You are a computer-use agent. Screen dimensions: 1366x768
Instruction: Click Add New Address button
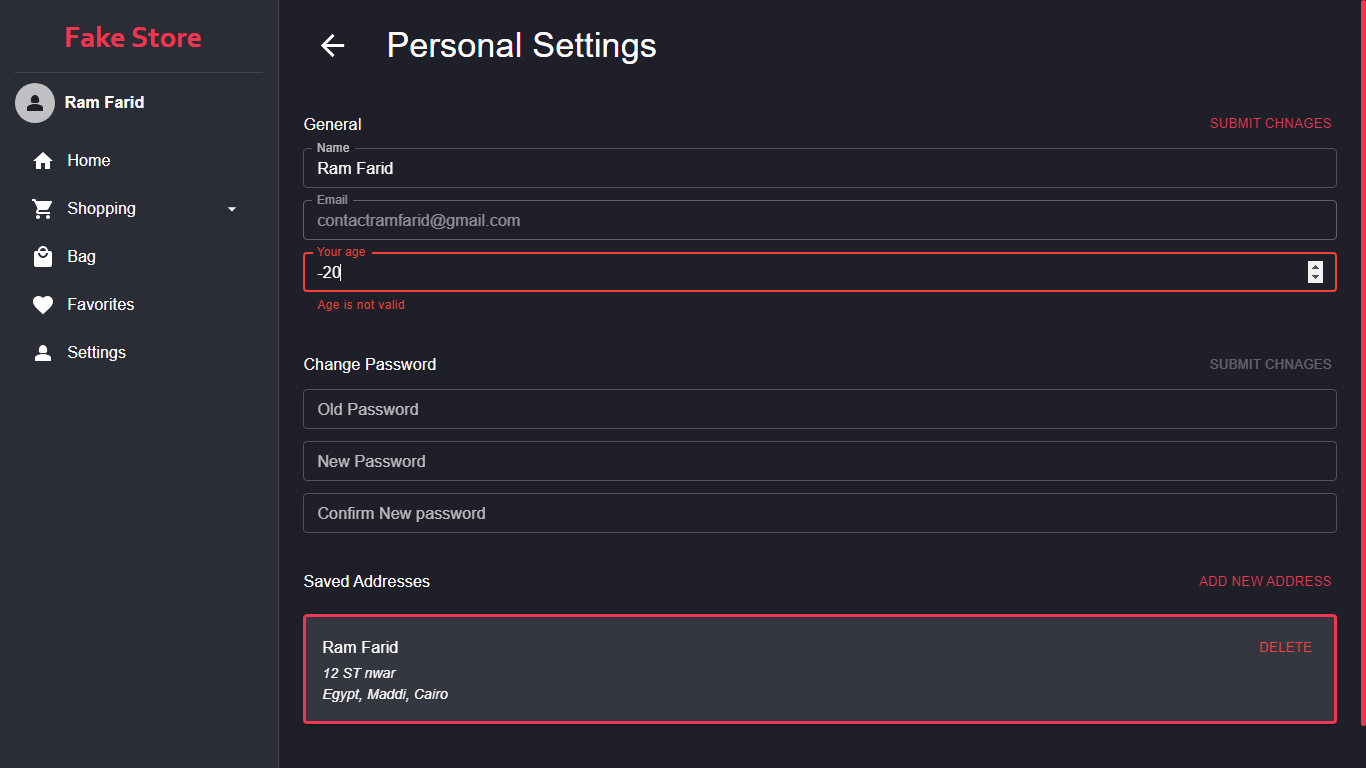(1265, 581)
